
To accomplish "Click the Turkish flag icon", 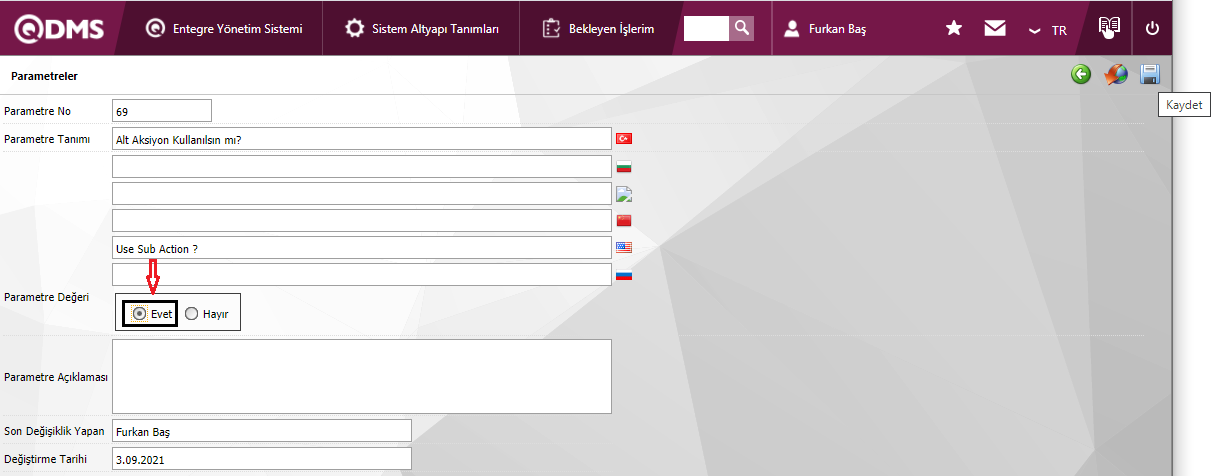I will pos(624,139).
